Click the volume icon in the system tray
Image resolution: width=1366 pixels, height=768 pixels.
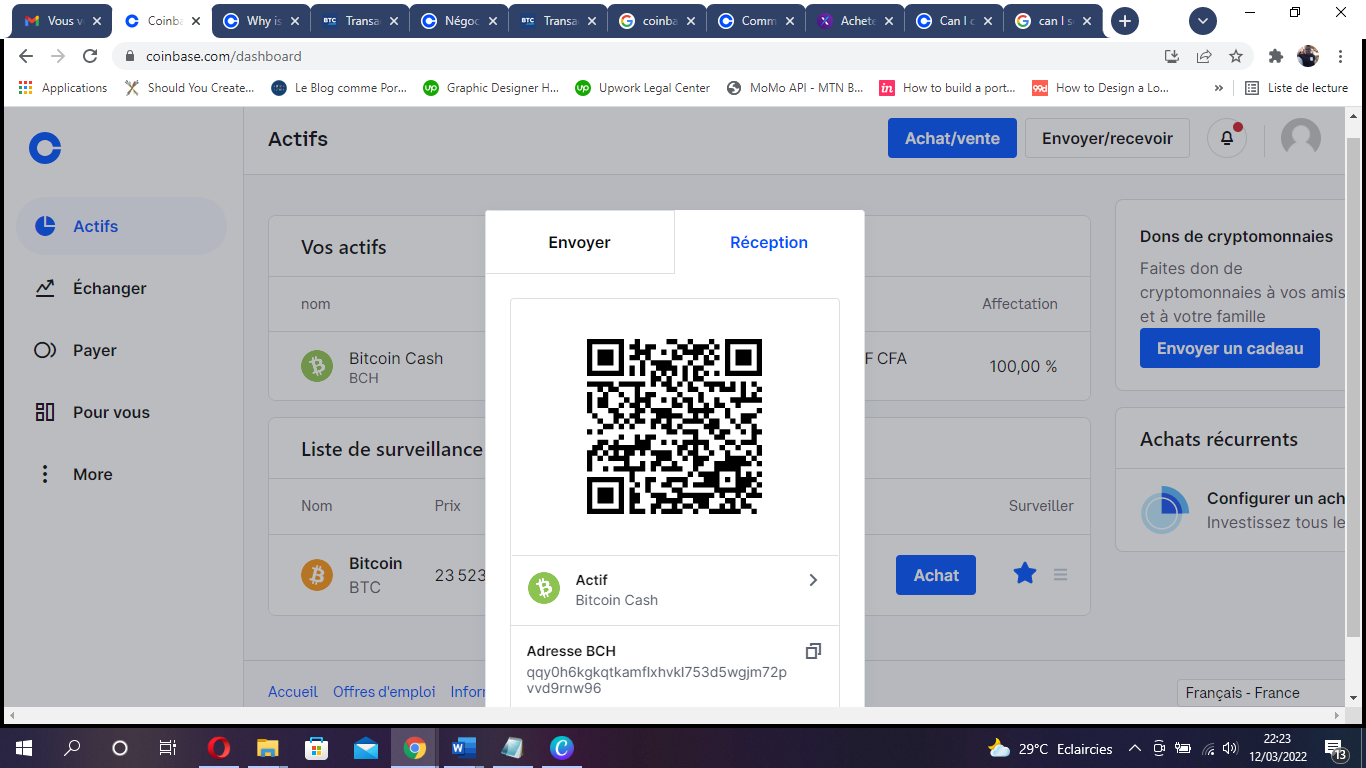pyautogui.click(x=1229, y=748)
